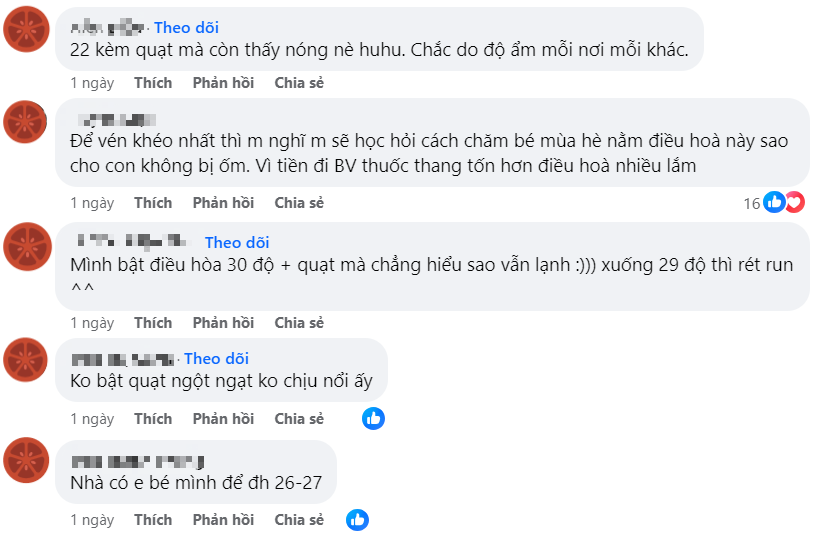Open the avatar beside the 'Để vén khéo' comment
Viewport: 820px width, 535px height.
point(25,122)
